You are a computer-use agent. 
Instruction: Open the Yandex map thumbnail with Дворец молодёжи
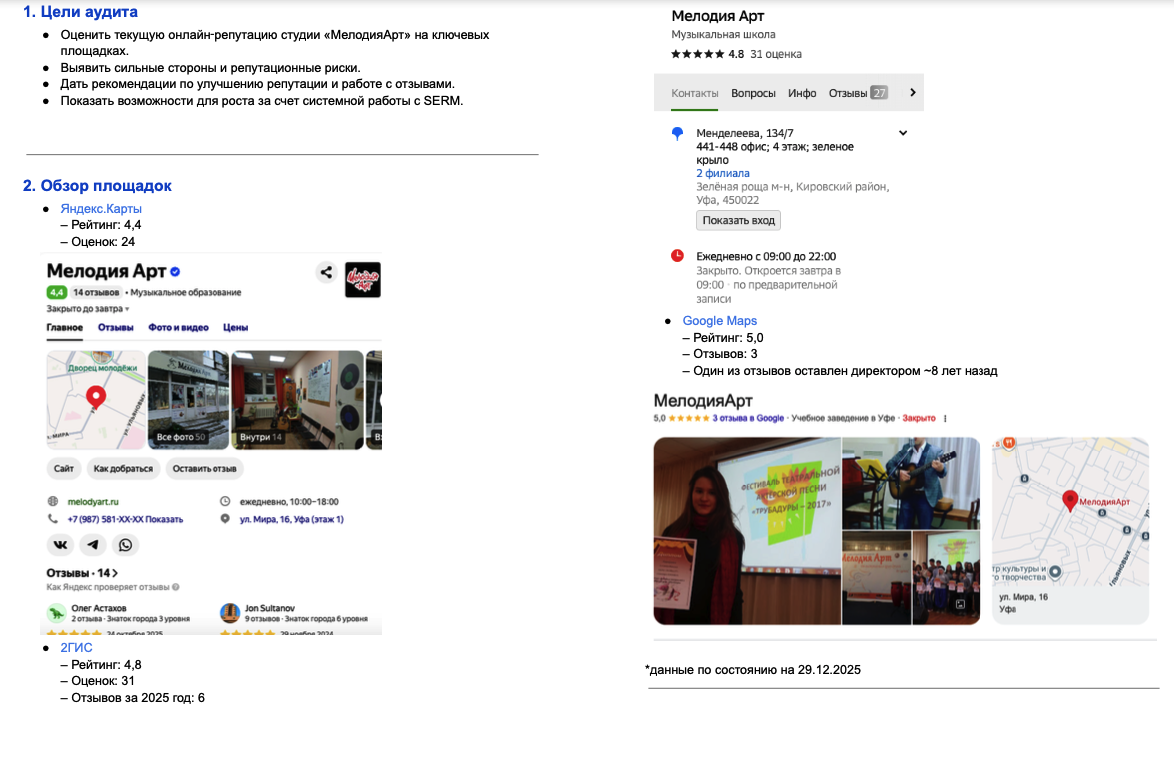tap(96, 400)
